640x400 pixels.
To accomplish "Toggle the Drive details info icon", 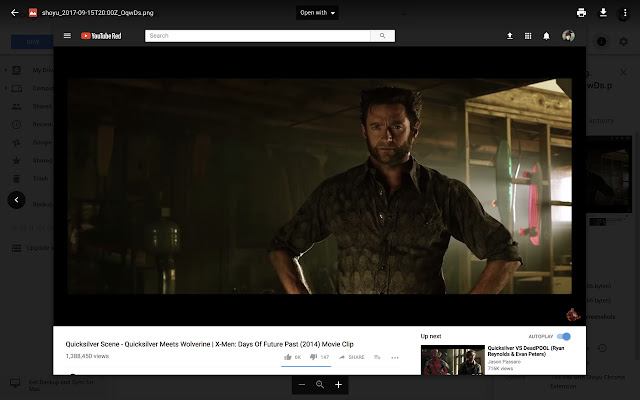I will 601,42.
